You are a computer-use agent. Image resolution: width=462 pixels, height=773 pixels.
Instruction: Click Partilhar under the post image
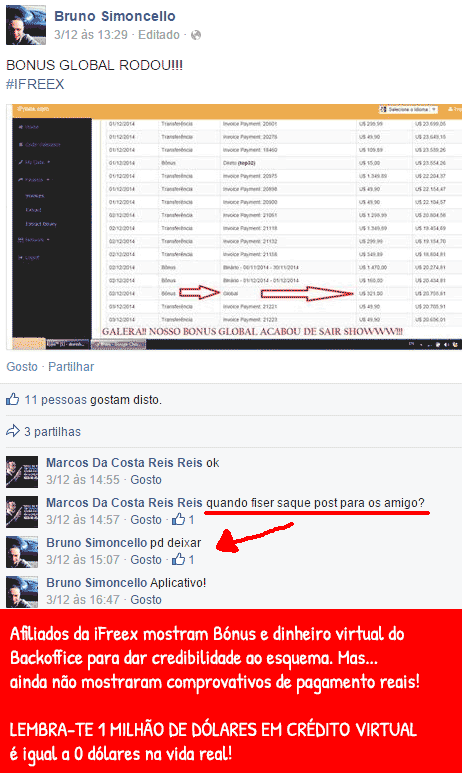click(x=71, y=367)
